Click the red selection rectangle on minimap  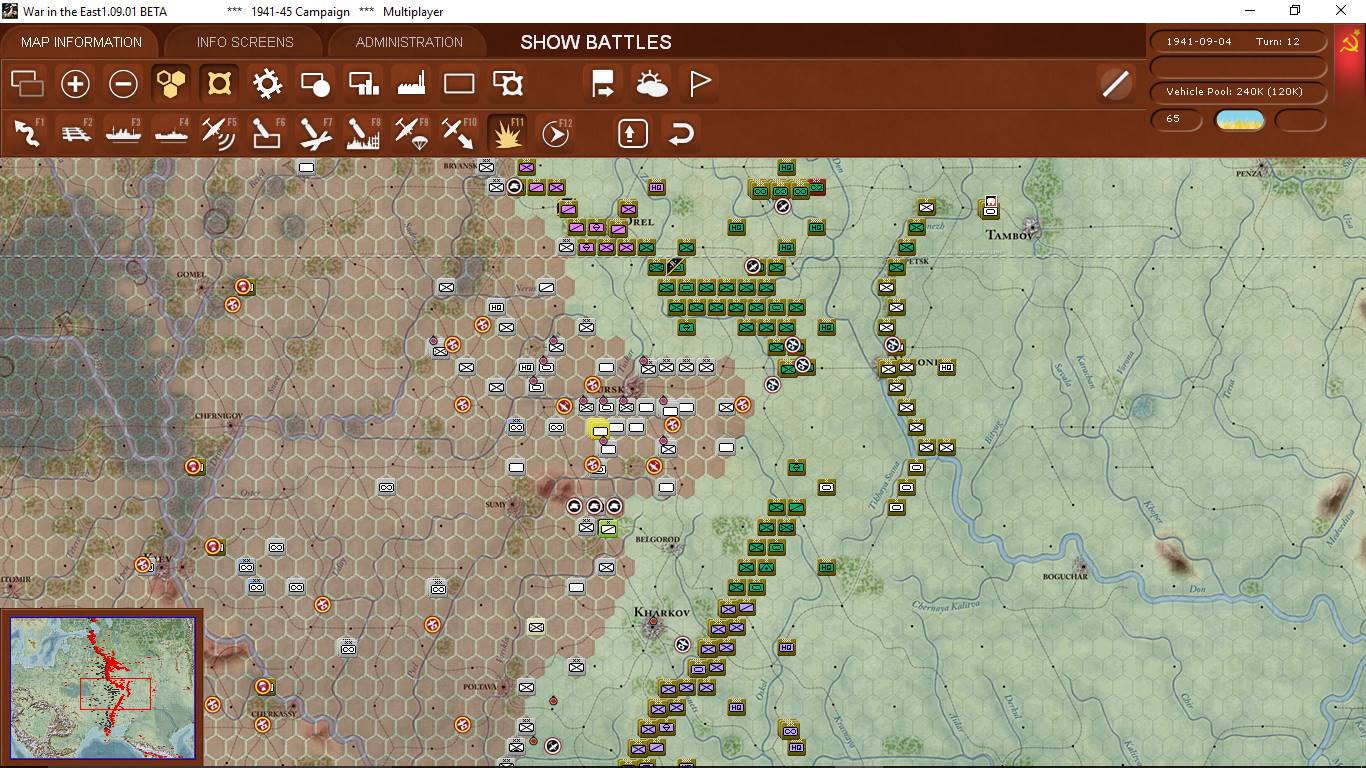[x=115, y=694]
